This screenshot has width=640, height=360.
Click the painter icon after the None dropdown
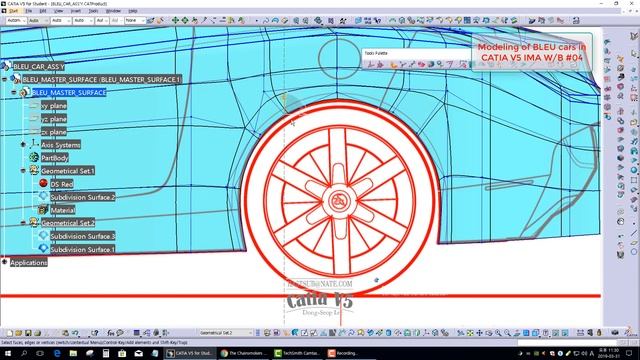151,20
